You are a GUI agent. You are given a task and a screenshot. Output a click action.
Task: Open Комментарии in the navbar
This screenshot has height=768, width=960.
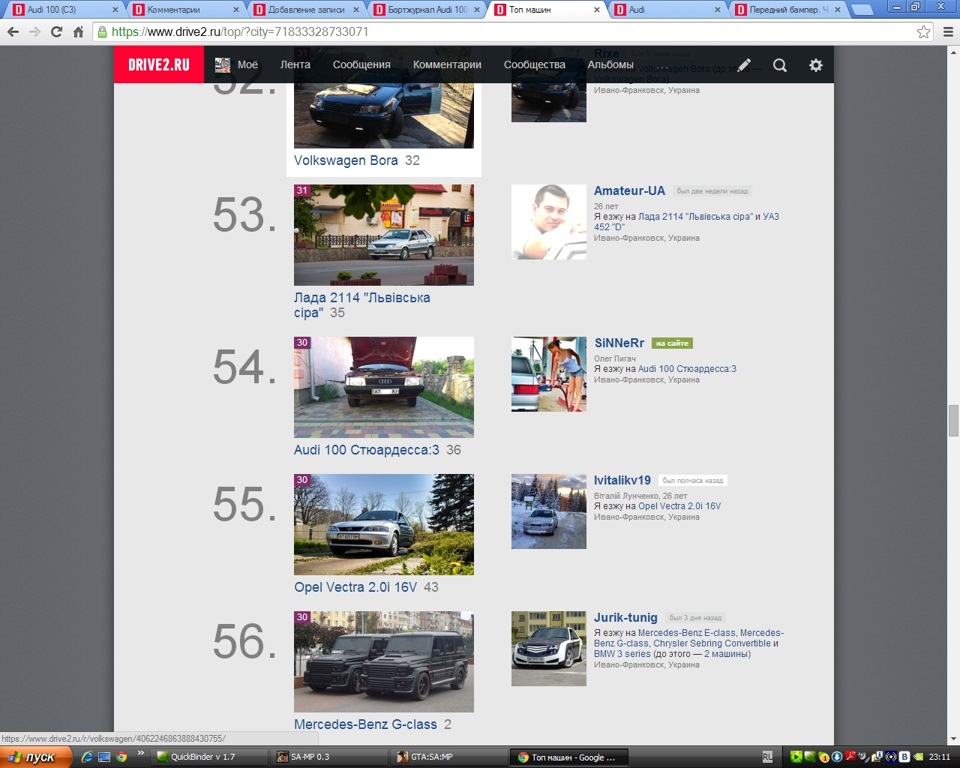pos(447,65)
